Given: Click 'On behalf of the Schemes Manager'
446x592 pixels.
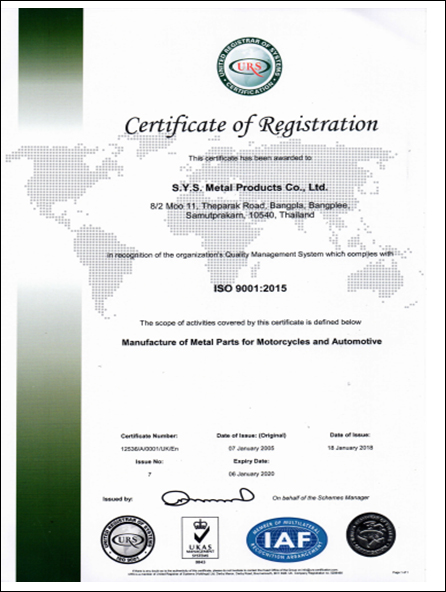Looking at the screenshot, I should point(321,498).
